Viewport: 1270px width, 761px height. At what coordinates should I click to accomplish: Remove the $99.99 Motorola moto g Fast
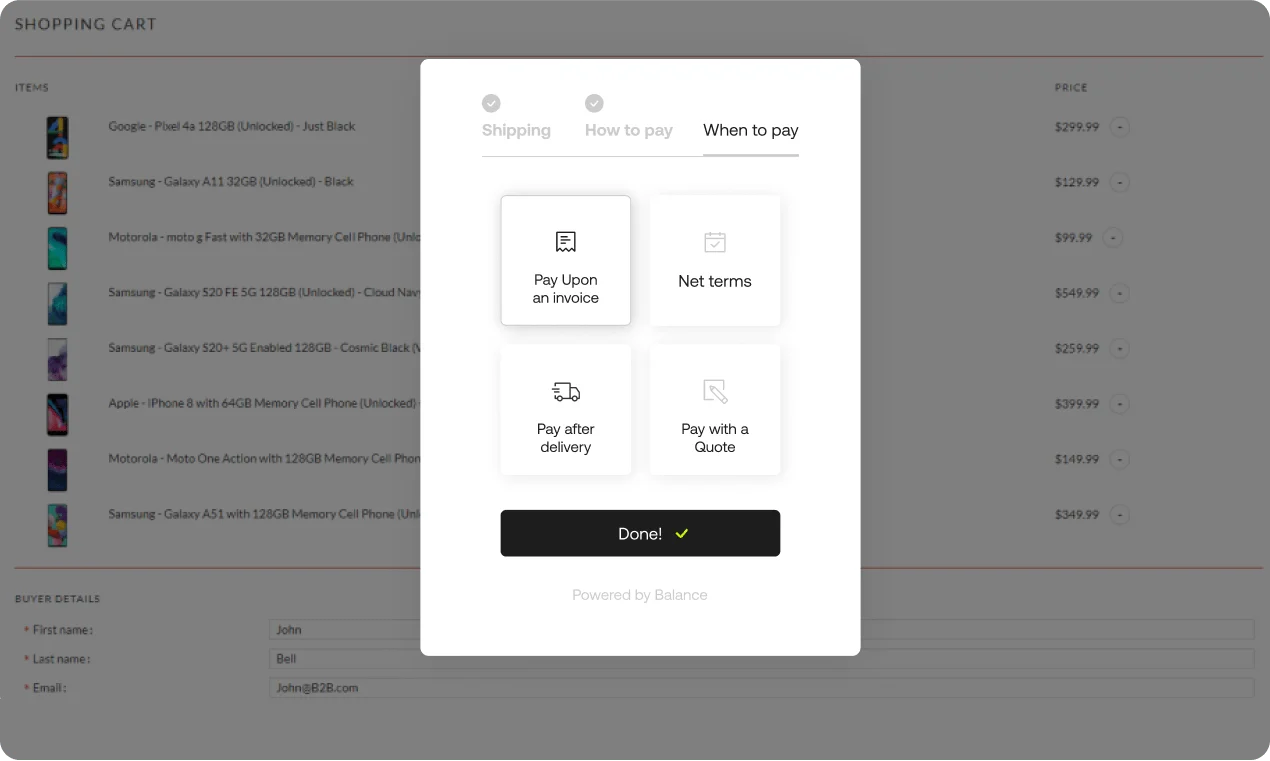(1113, 238)
